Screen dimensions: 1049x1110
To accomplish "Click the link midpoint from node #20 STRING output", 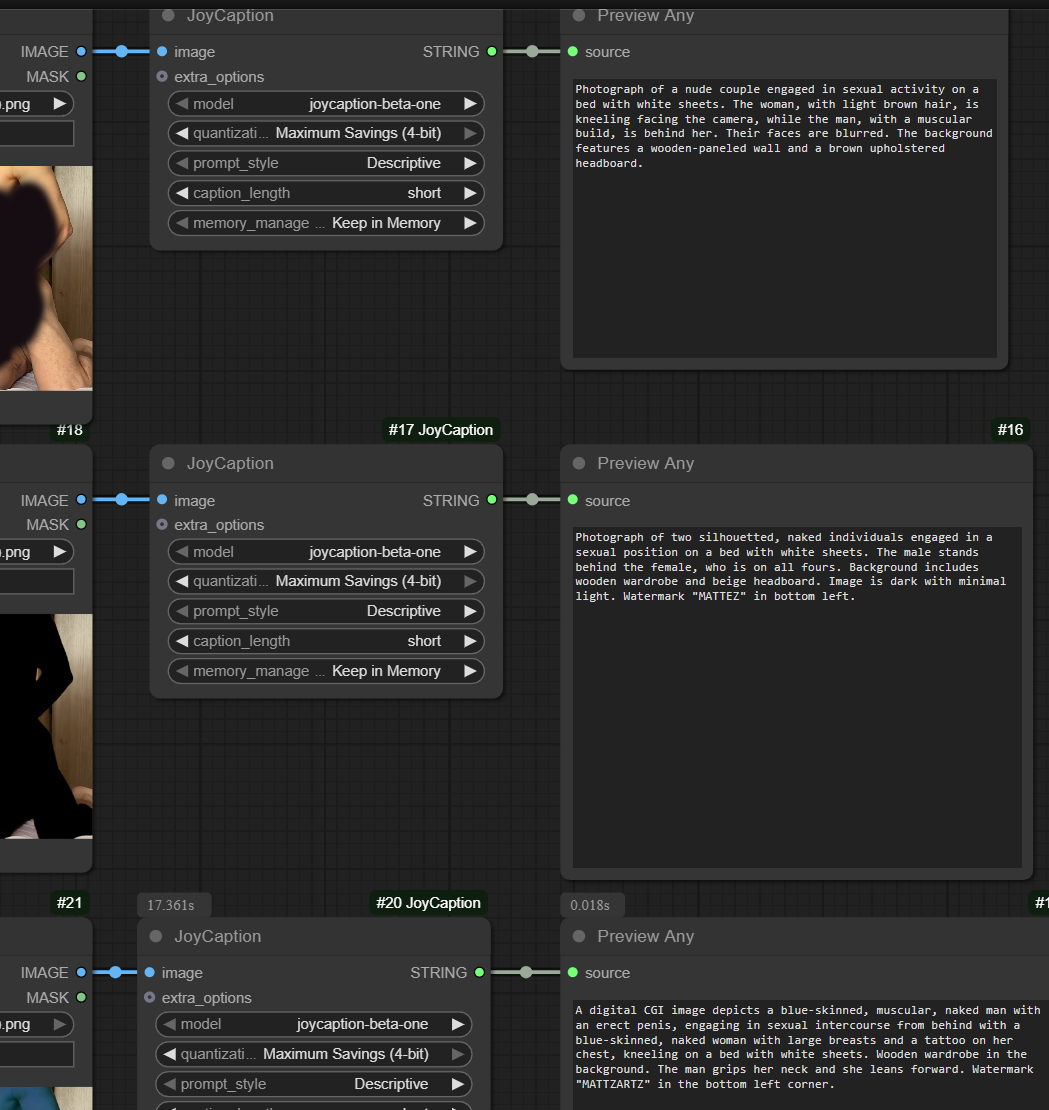I will coord(526,973).
